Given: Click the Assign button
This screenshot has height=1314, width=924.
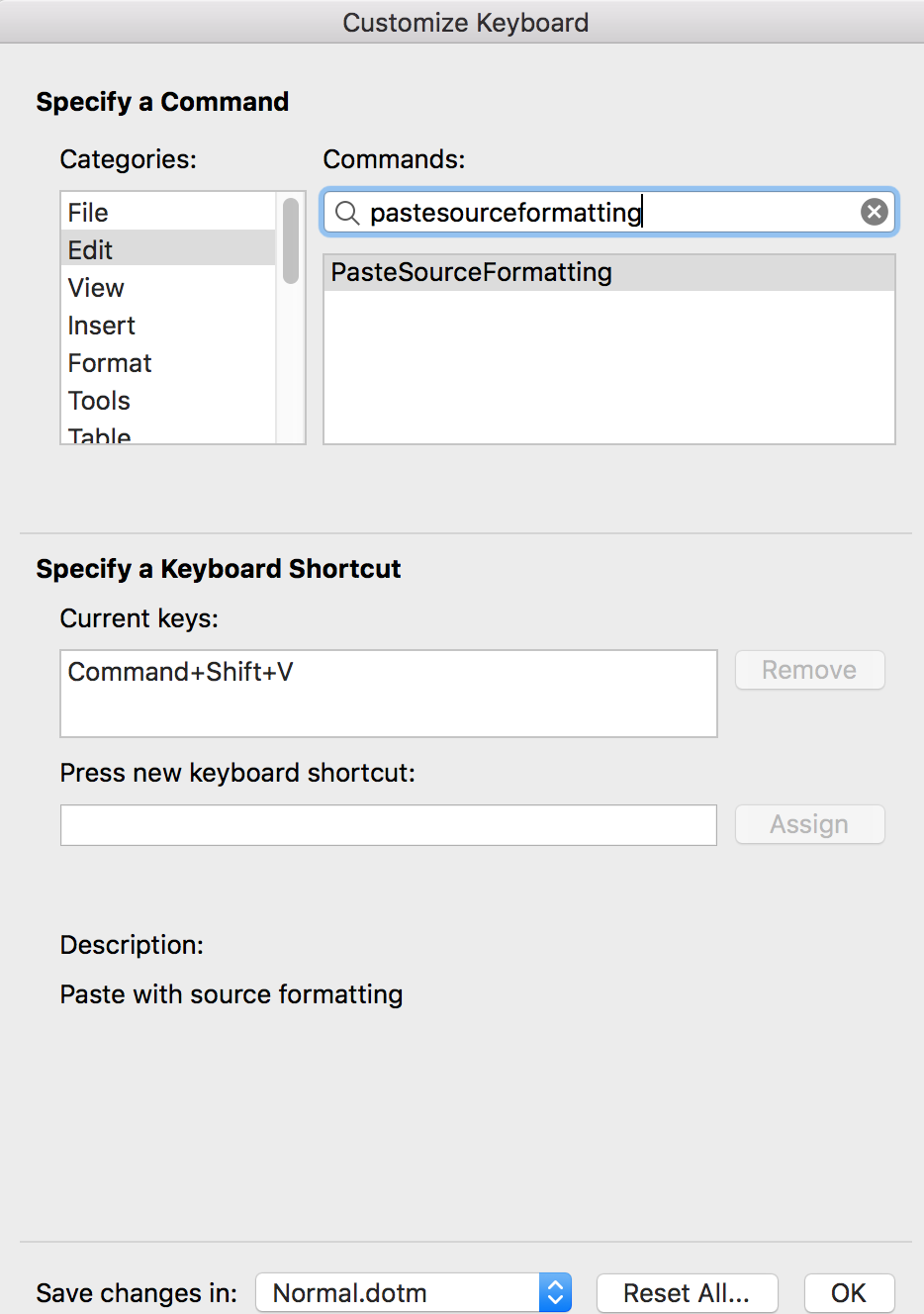Looking at the screenshot, I should pyautogui.click(x=809, y=824).
